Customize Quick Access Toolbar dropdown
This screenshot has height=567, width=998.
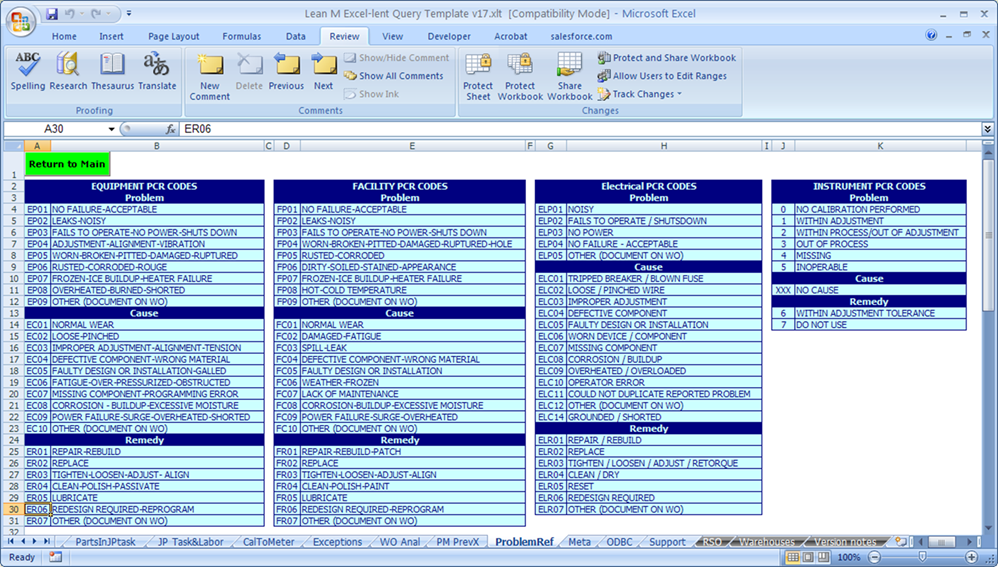tap(129, 13)
